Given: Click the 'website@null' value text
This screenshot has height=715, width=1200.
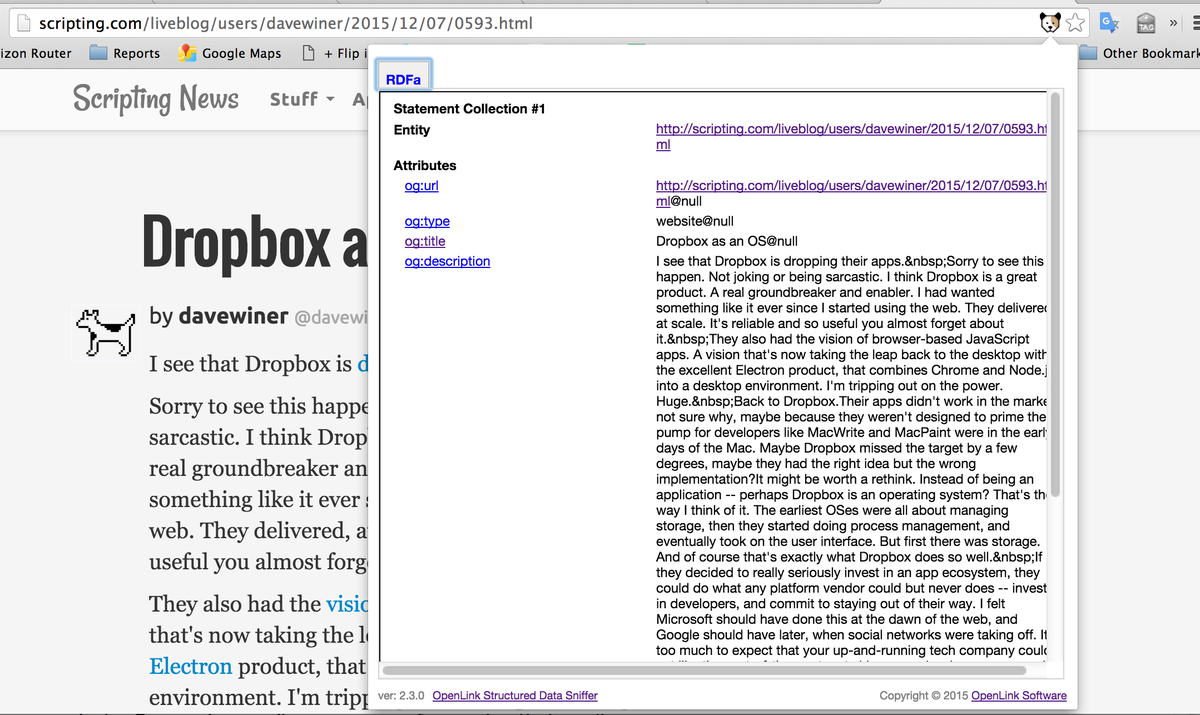Looking at the screenshot, I should (x=695, y=222).
